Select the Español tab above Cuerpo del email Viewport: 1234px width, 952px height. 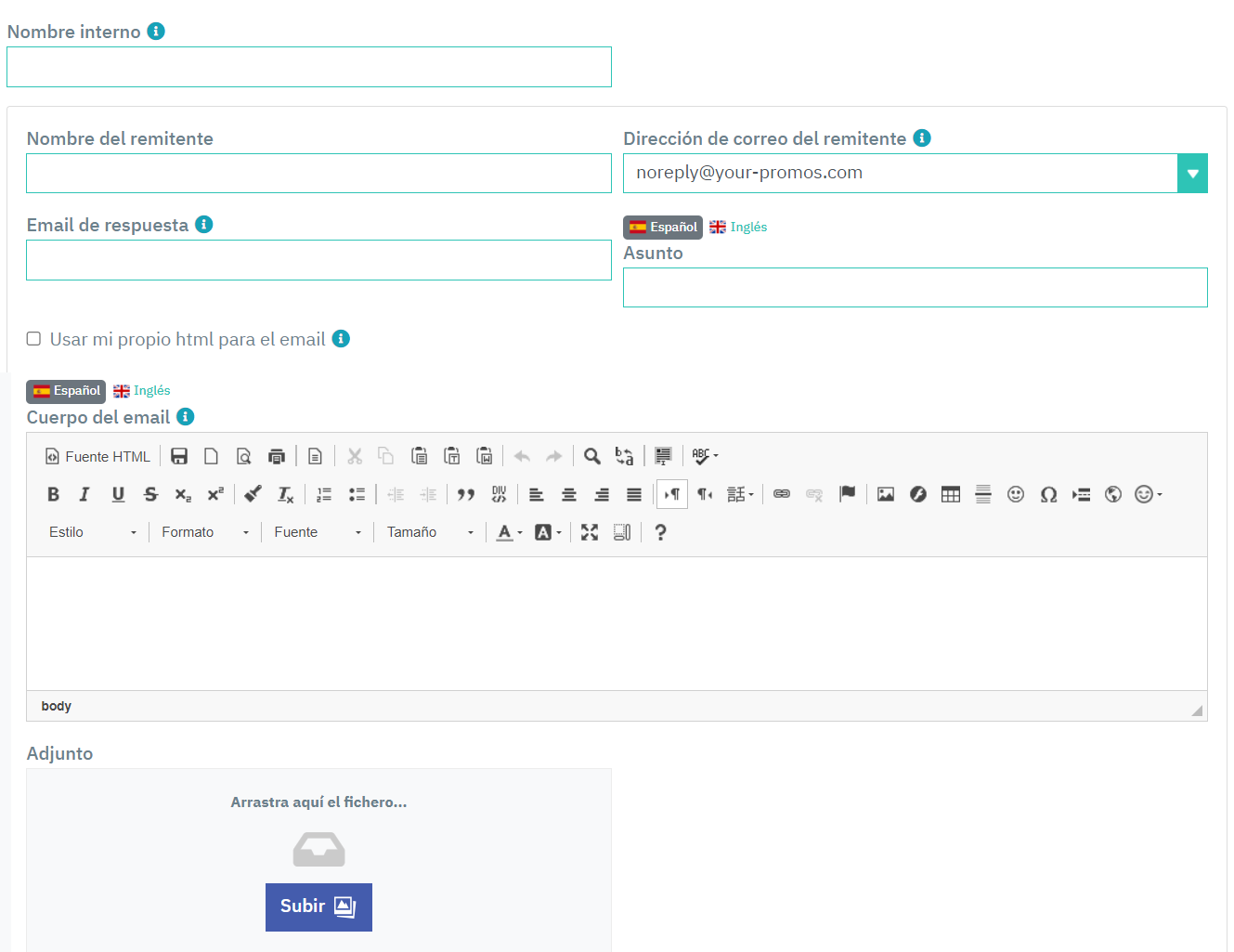click(65, 391)
